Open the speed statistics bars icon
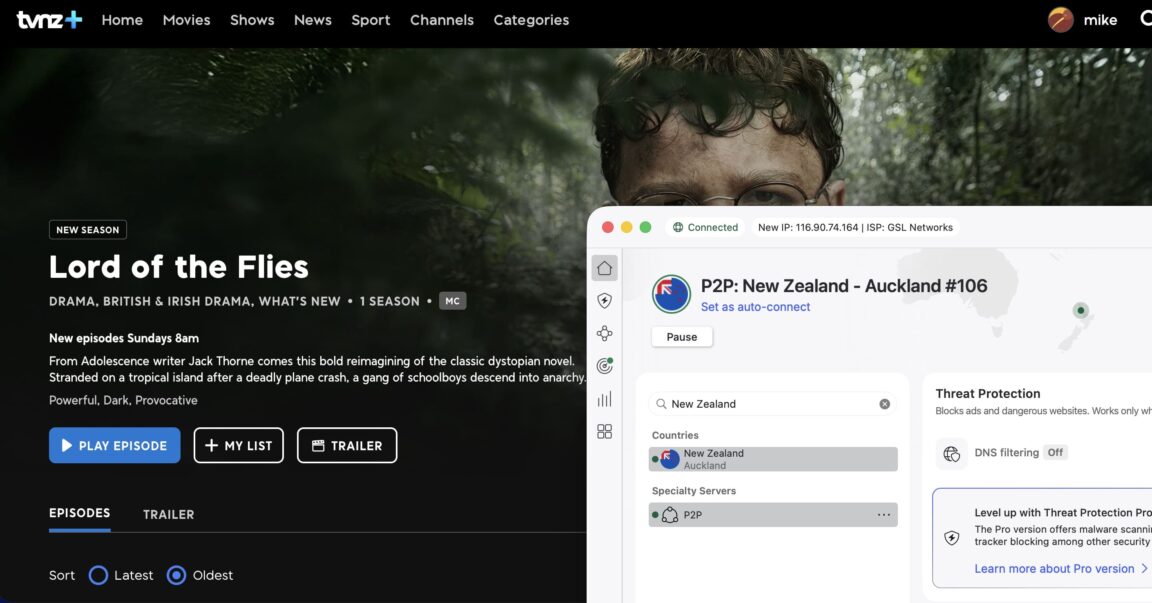1152x603 pixels. [x=604, y=399]
